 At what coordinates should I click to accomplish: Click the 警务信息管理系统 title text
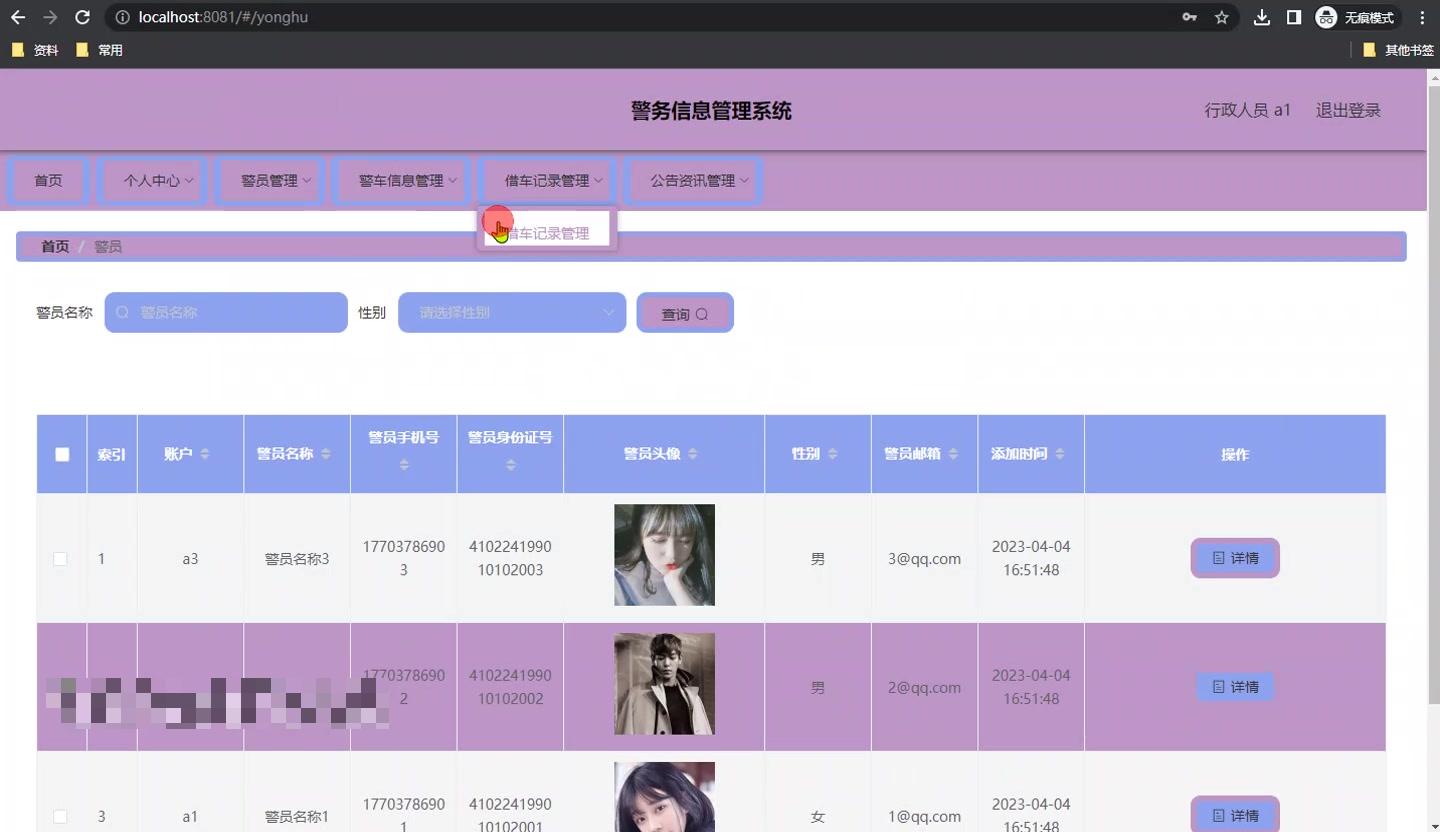click(711, 111)
